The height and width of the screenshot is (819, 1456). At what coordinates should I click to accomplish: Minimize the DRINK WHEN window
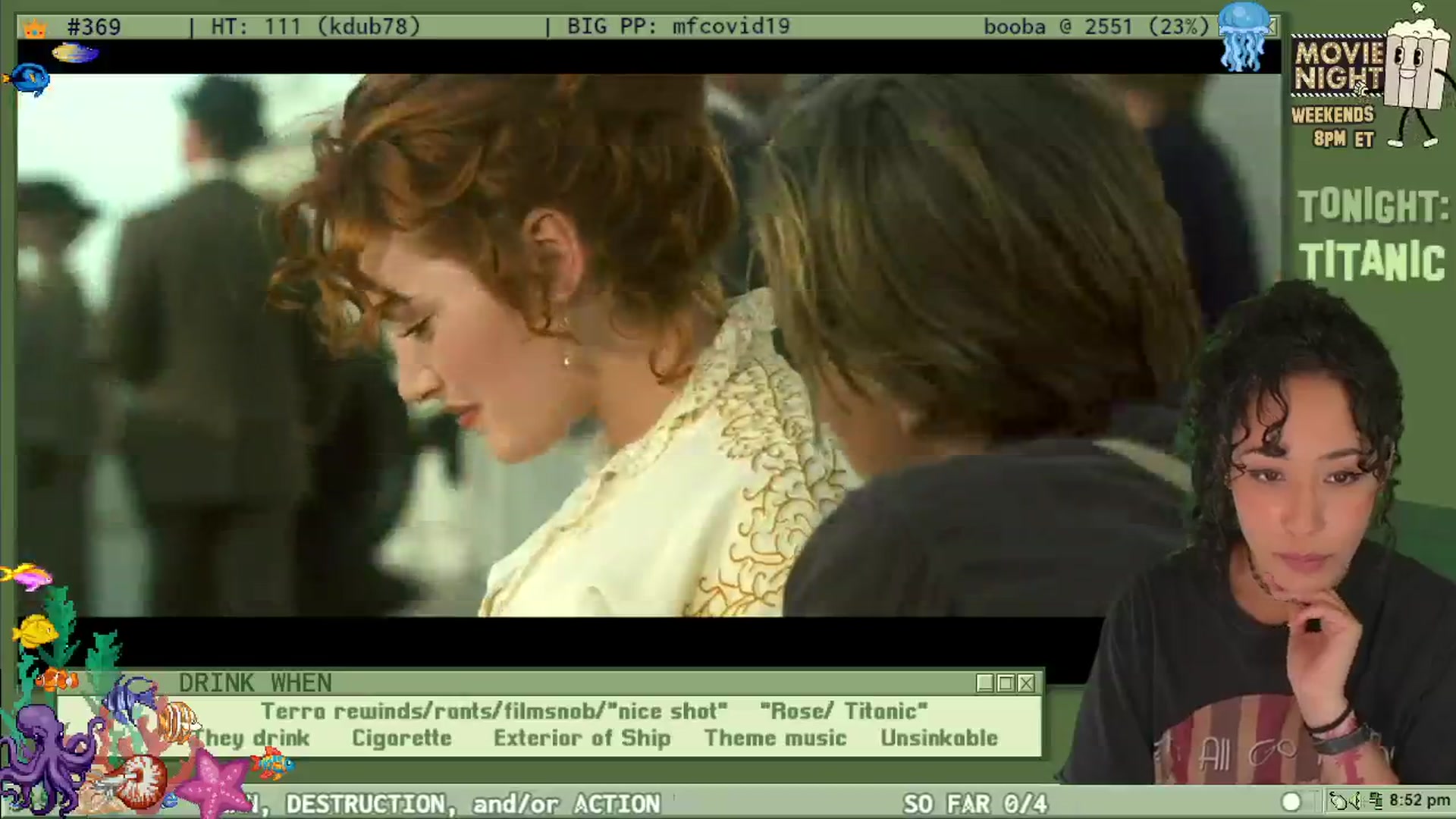coord(985,683)
